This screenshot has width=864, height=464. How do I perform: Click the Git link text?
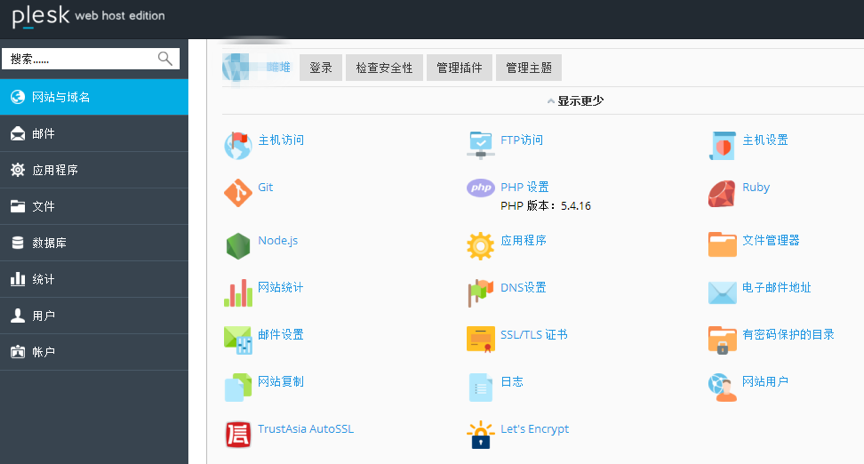pyautogui.click(x=266, y=187)
